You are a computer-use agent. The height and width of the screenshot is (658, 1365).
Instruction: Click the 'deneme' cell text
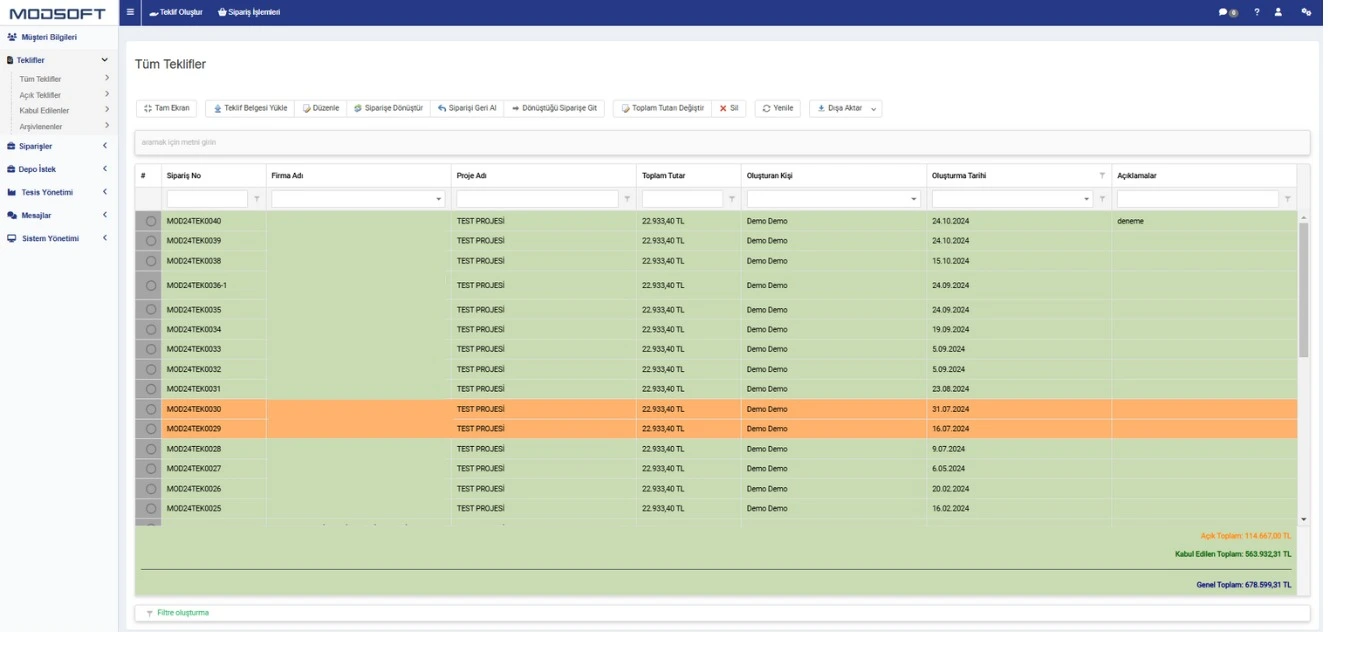[1130, 221]
